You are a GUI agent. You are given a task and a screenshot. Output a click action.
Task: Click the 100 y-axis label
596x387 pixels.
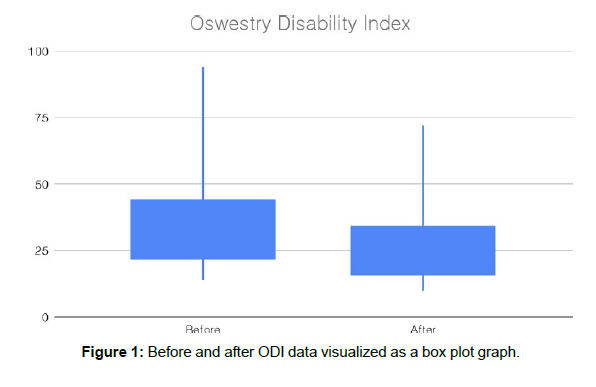(x=38, y=51)
